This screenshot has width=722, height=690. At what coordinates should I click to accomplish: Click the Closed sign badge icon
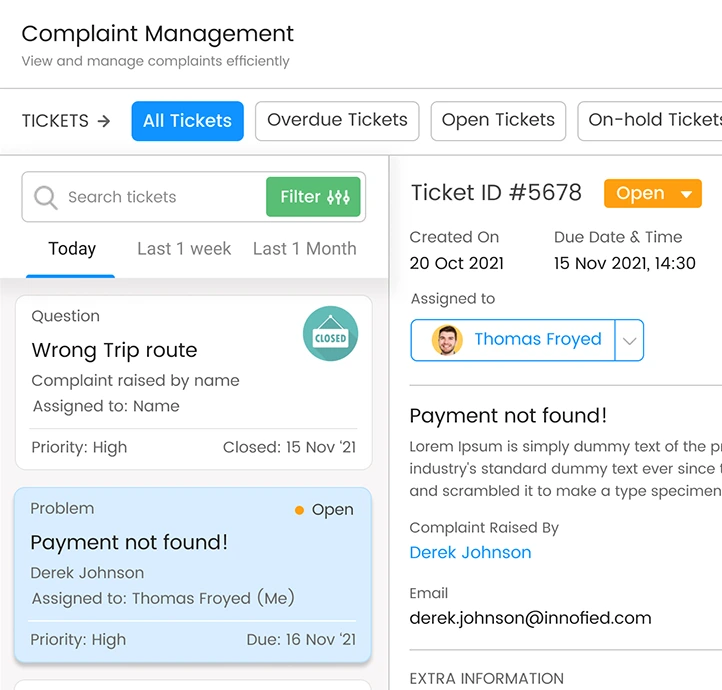pos(330,335)
